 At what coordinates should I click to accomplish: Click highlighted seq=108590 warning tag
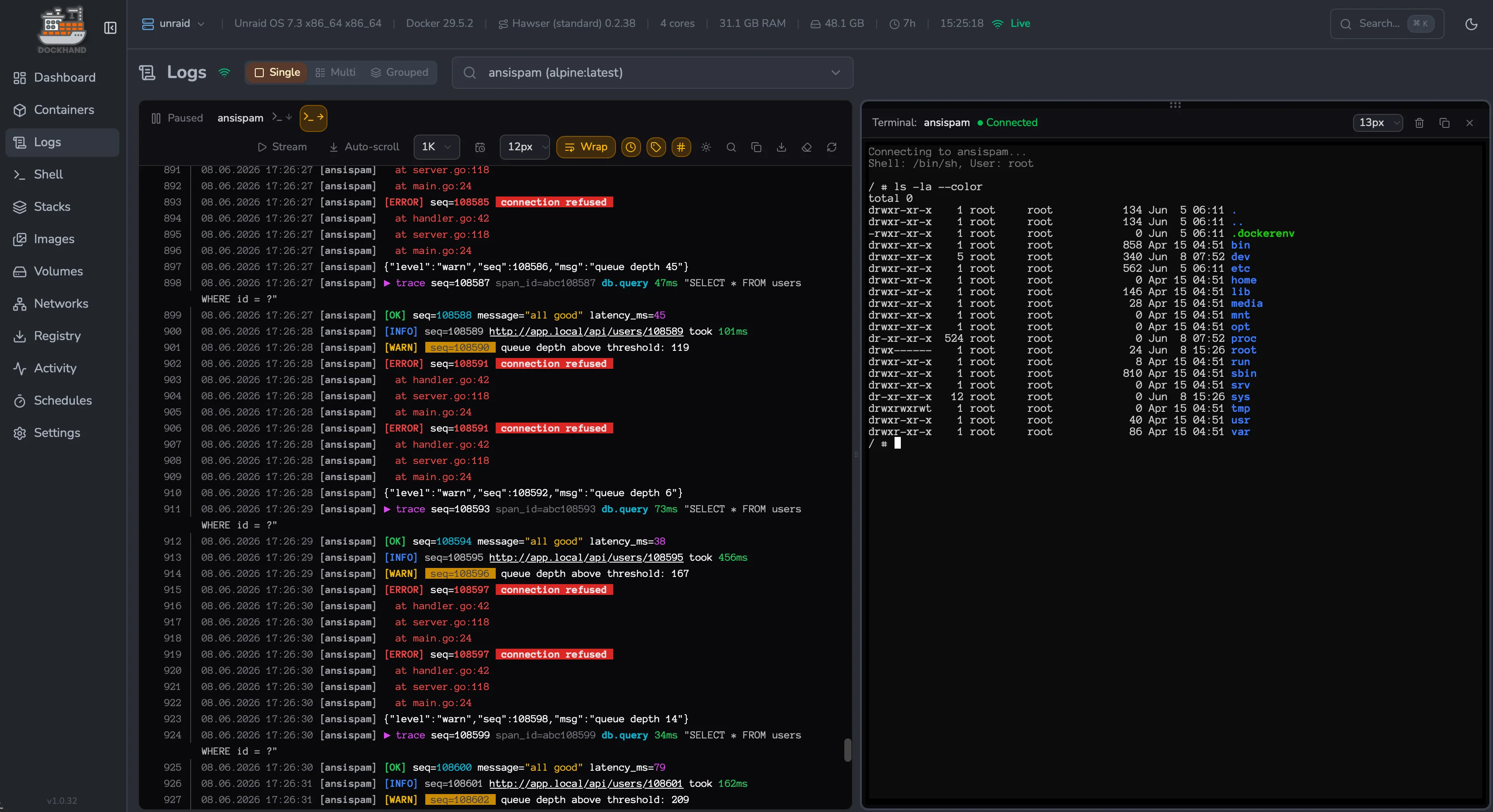click(459, 348)
